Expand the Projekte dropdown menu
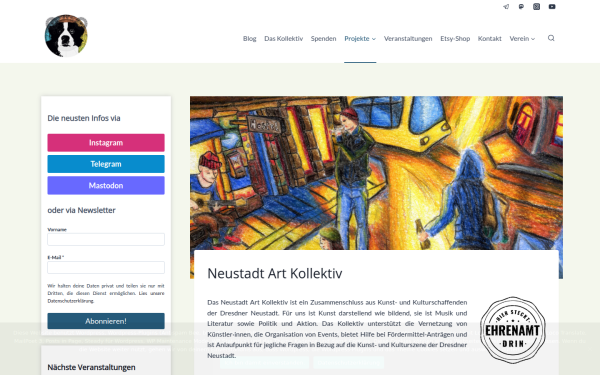Viewport: 600px width, 375px height. 360,38
